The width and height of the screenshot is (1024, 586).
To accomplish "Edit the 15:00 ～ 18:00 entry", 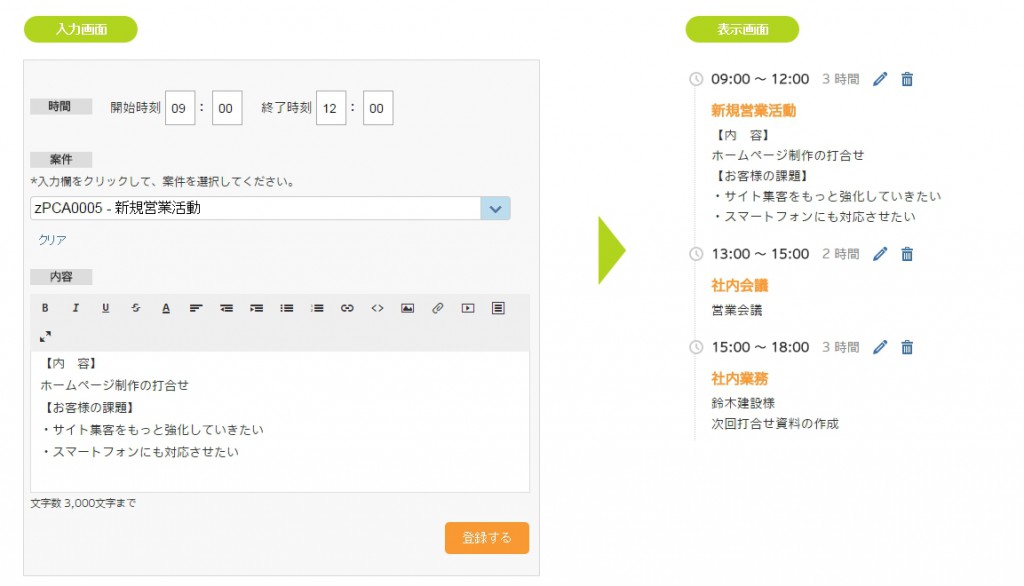I will click(880, 348).
